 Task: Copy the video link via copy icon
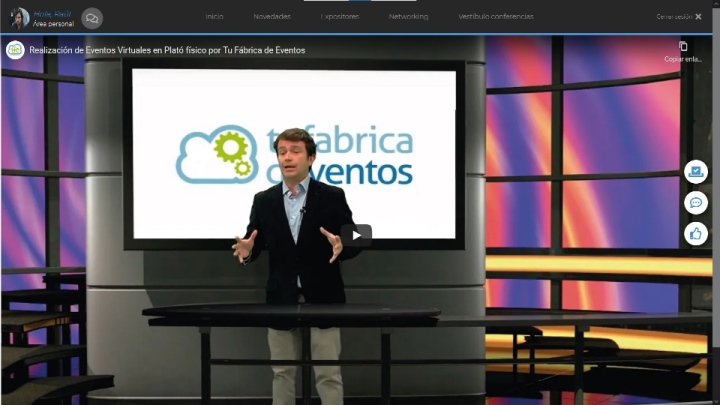coord(683,46)
